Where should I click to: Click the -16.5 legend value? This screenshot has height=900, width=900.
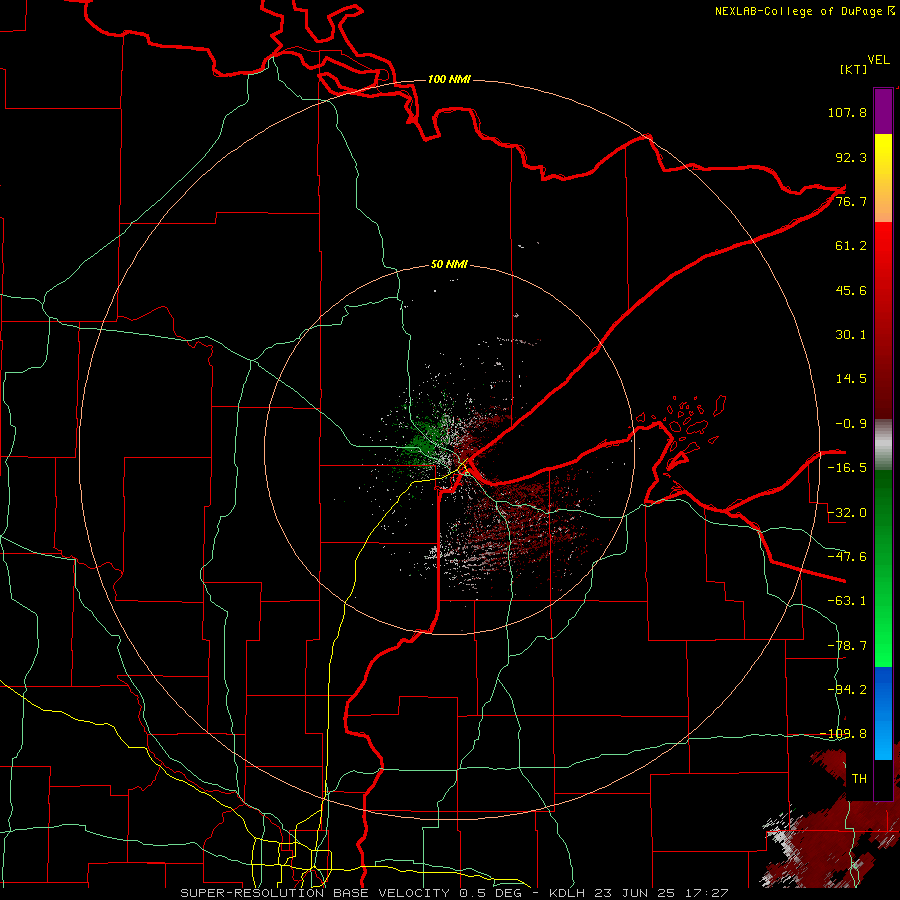coord(847,468)
